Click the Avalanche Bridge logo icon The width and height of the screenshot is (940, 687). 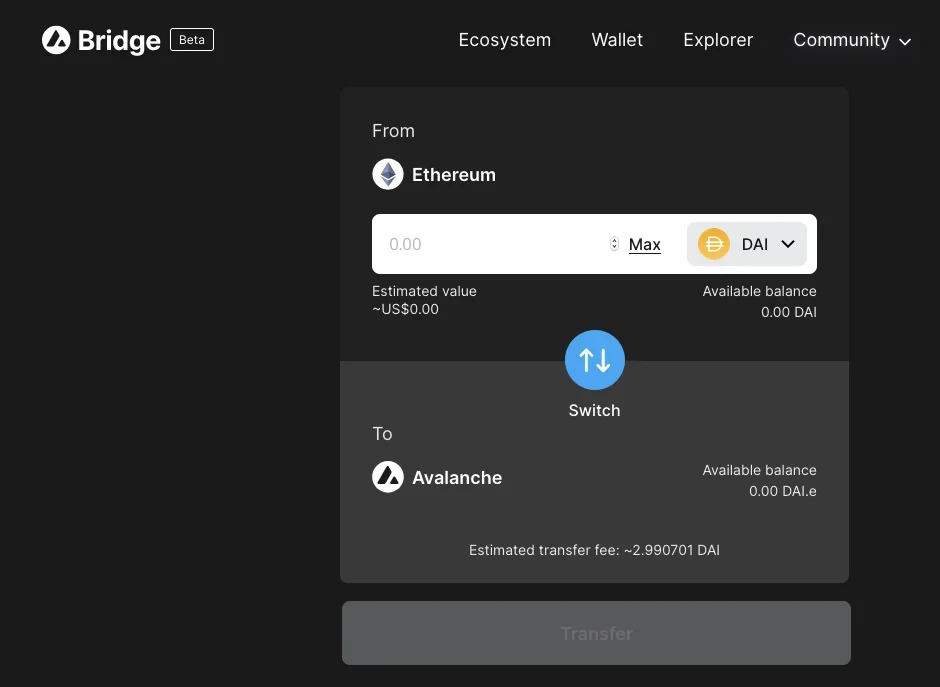pyautogui.click(x=56, y=40)
